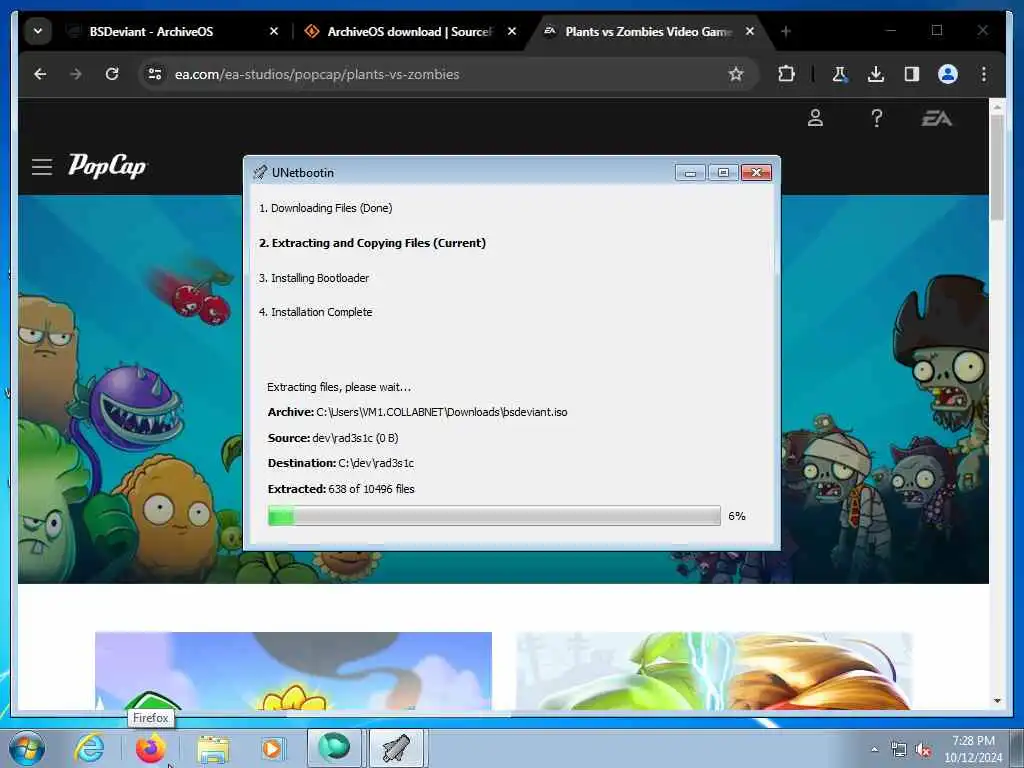This screenshot has height=768, width=1024.
Task: Click the page vertical scrollbar thumb
Action: [x=997, y=167]
